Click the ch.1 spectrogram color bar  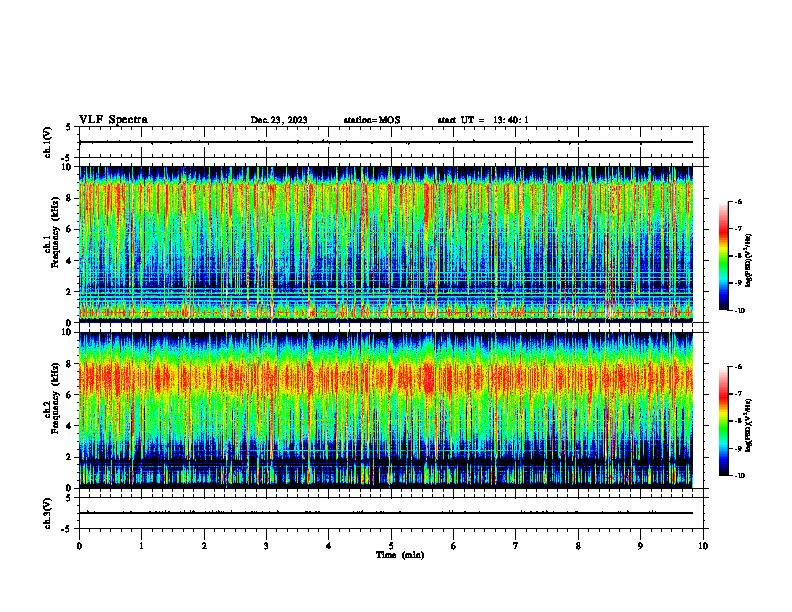coord(724,256)
